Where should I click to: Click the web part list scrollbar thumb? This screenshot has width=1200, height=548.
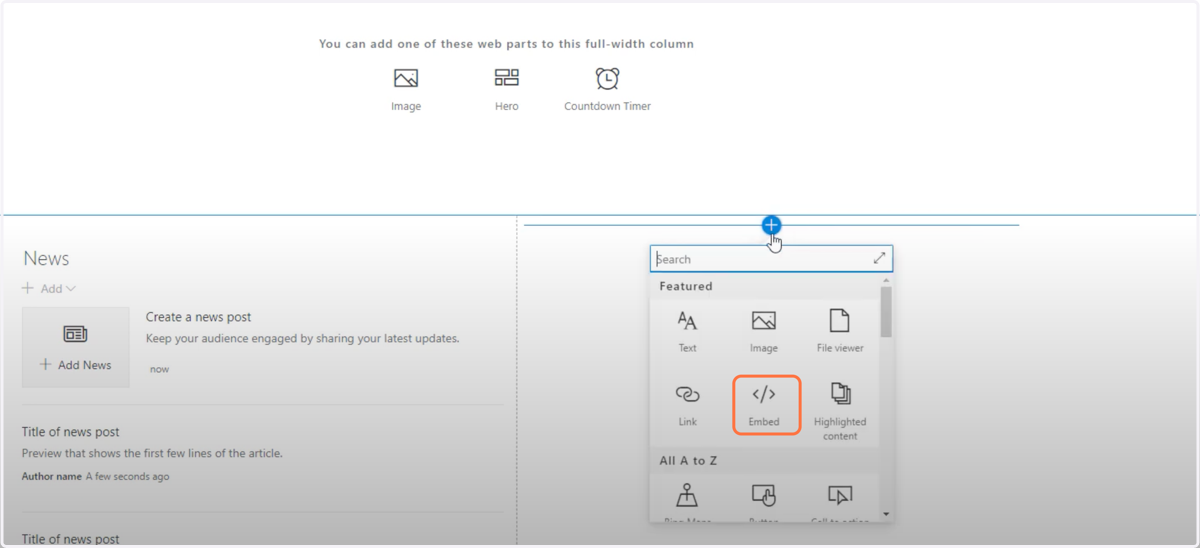click(x=886, y=311)
